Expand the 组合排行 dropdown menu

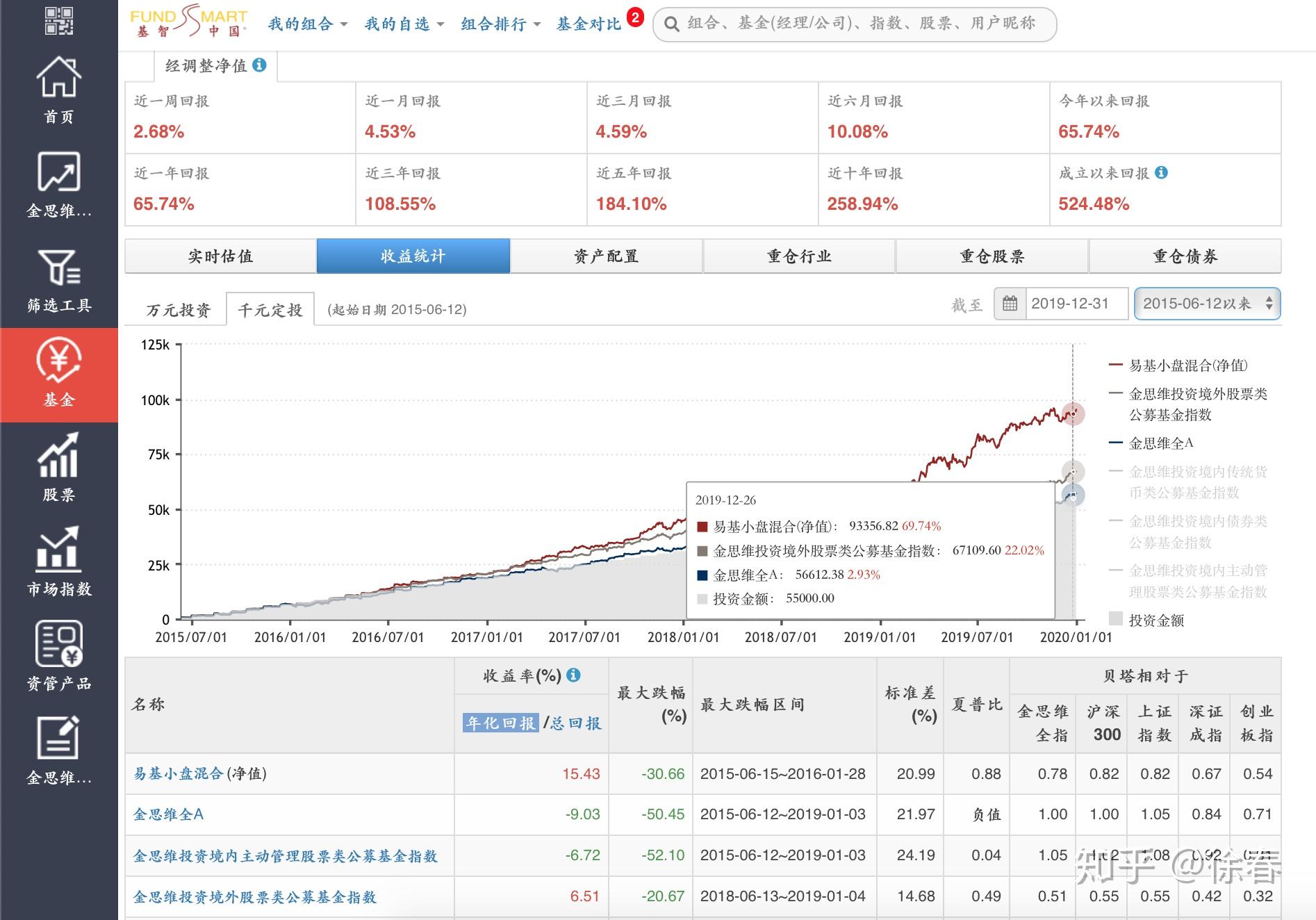pyautogui.click(x=500, y=24)
